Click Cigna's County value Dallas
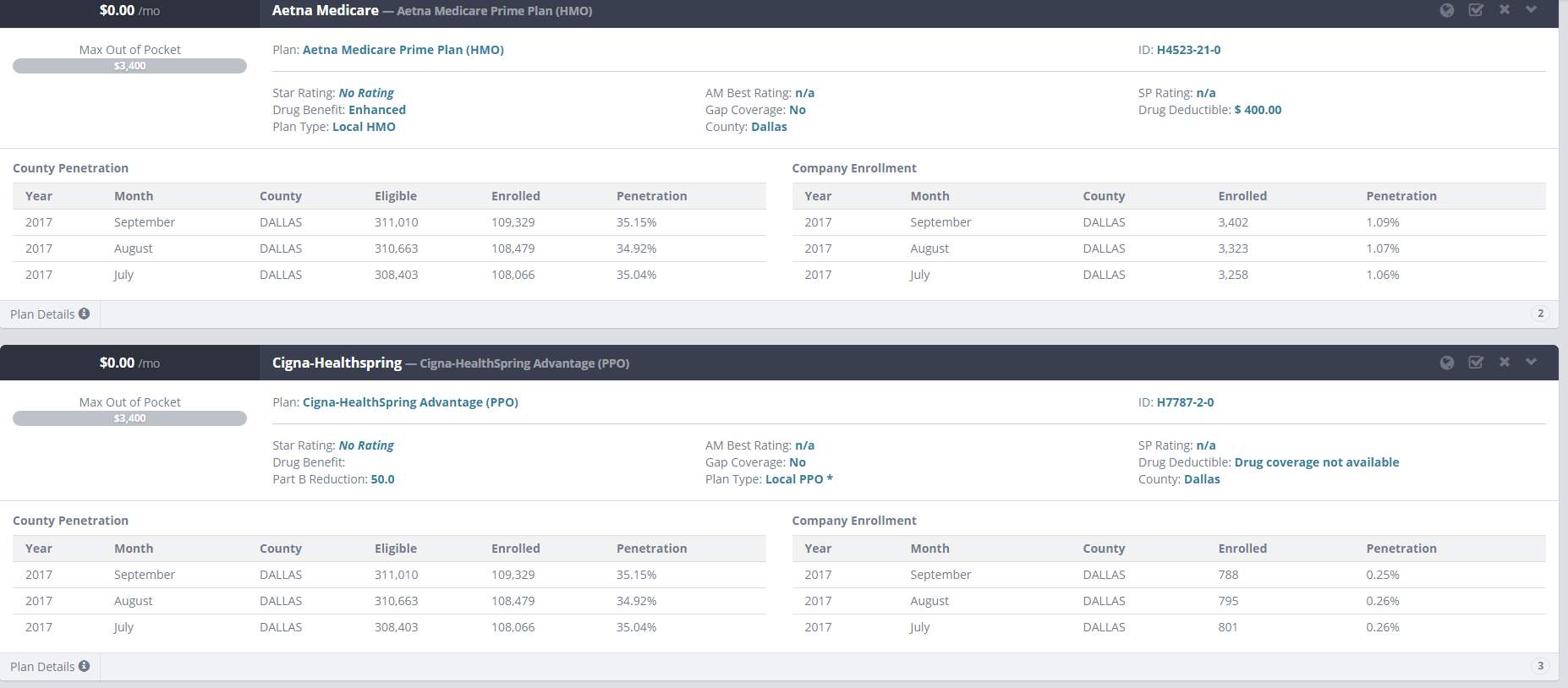1568x688 pixels. (1202, 479)
